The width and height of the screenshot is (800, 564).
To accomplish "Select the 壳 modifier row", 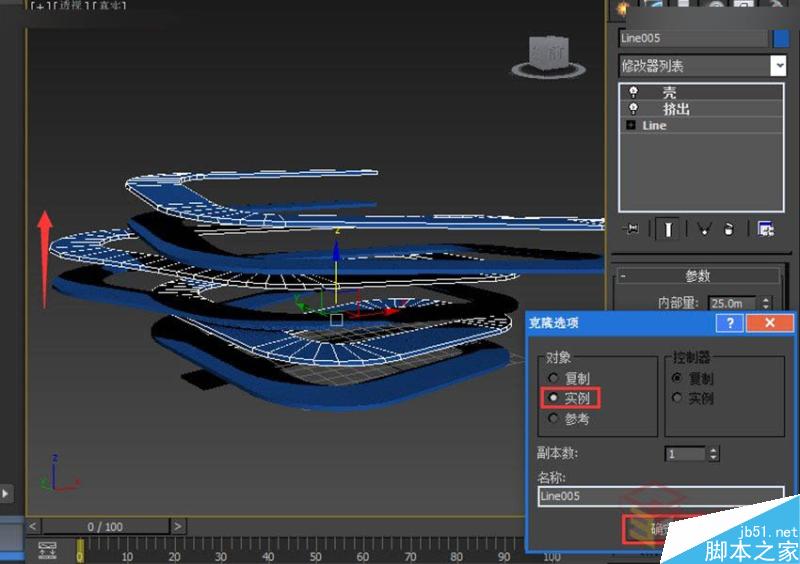I will pos(702,92).
